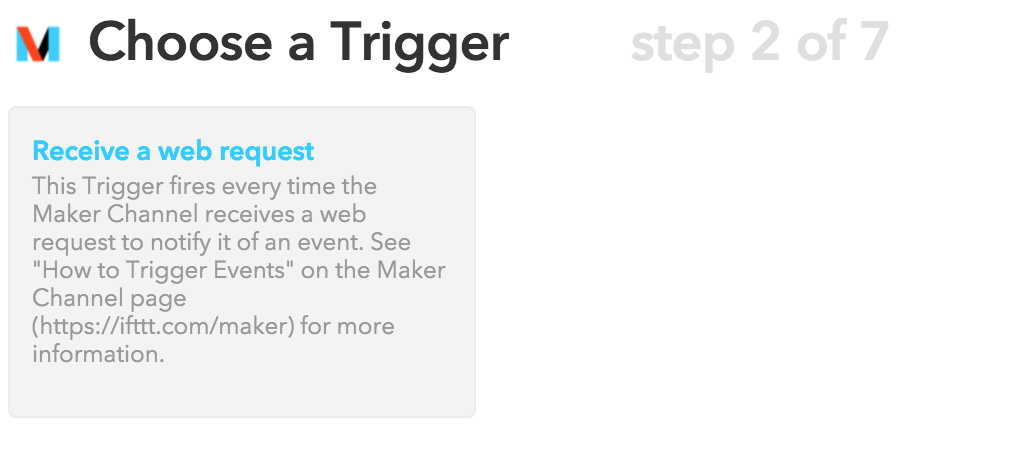Click the word "information." in the description
The height and width of the screenshot is (450, 1012).
tap(98, 354)
